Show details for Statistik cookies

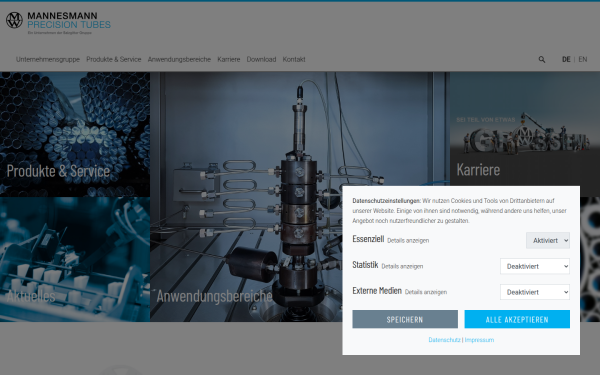(x=402, y=266)
